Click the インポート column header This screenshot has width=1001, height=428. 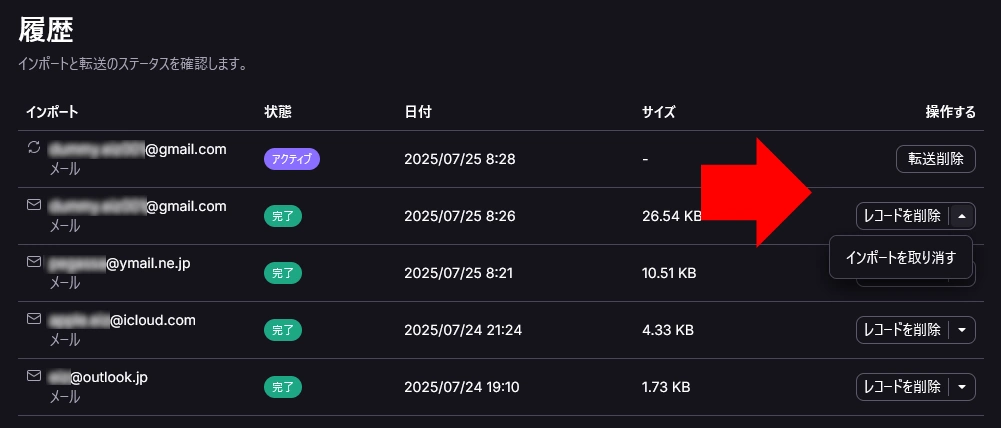52,112
